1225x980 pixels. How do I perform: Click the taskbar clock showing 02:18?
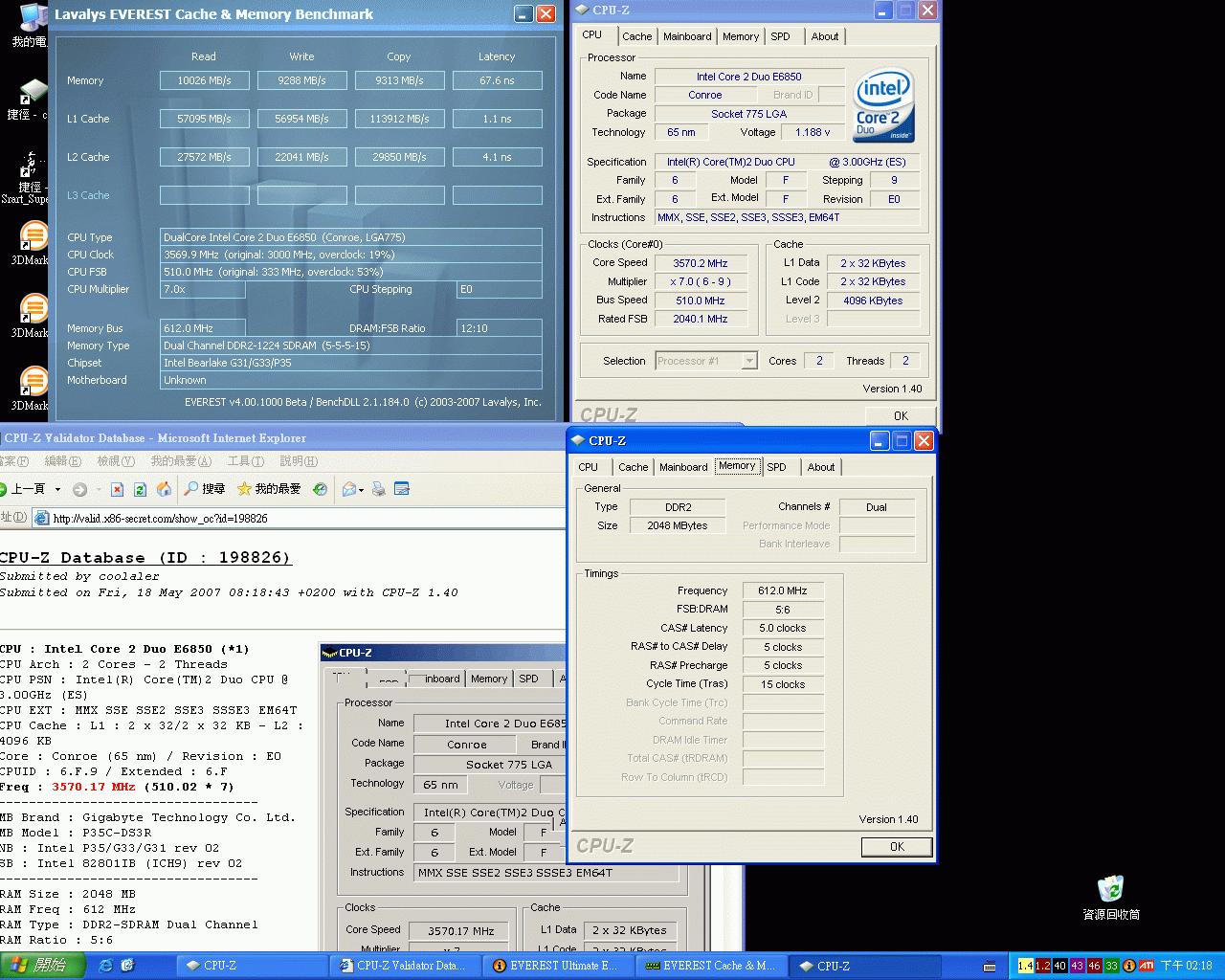point(1187,966)
